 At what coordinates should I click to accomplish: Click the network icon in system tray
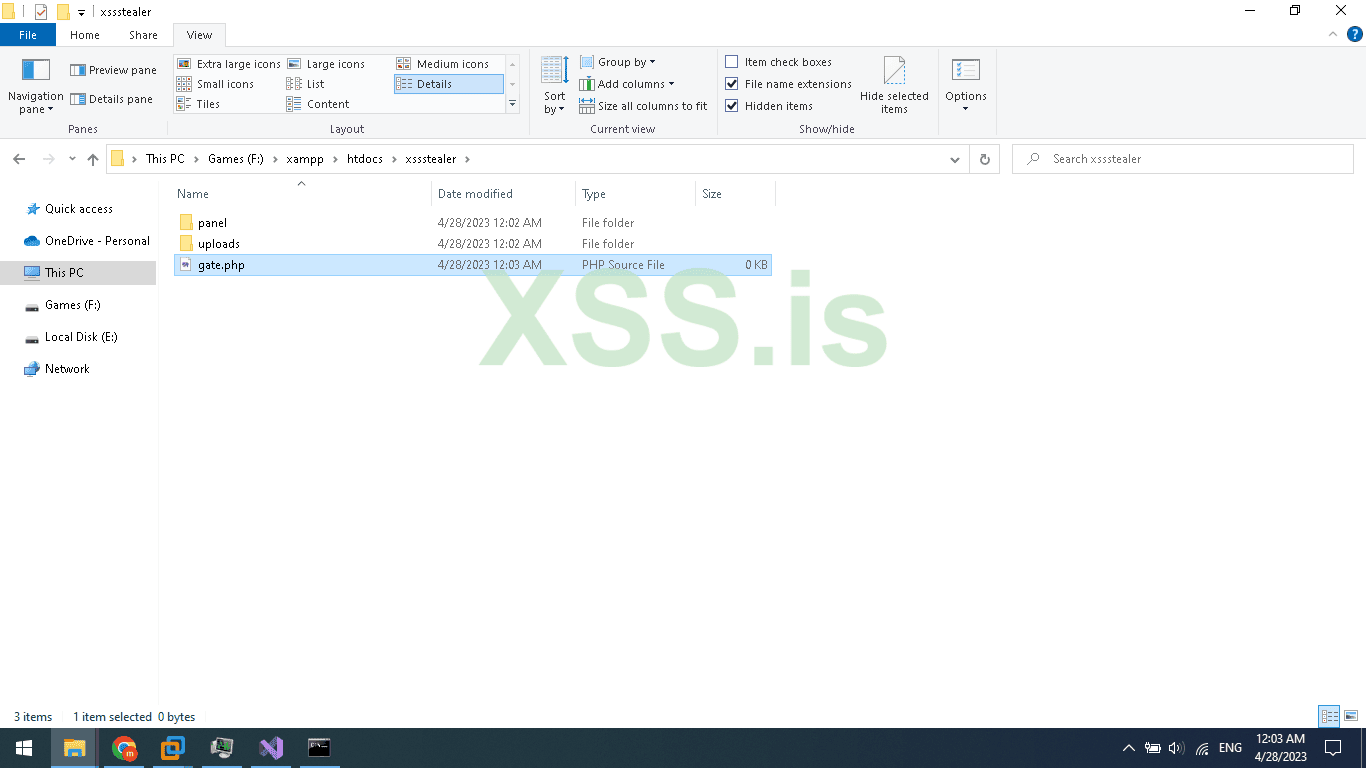click(1202, 748)
